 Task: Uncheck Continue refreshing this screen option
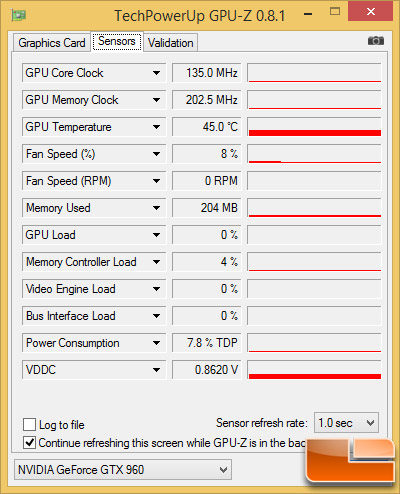pyautogui.click(x=29, y=443)
